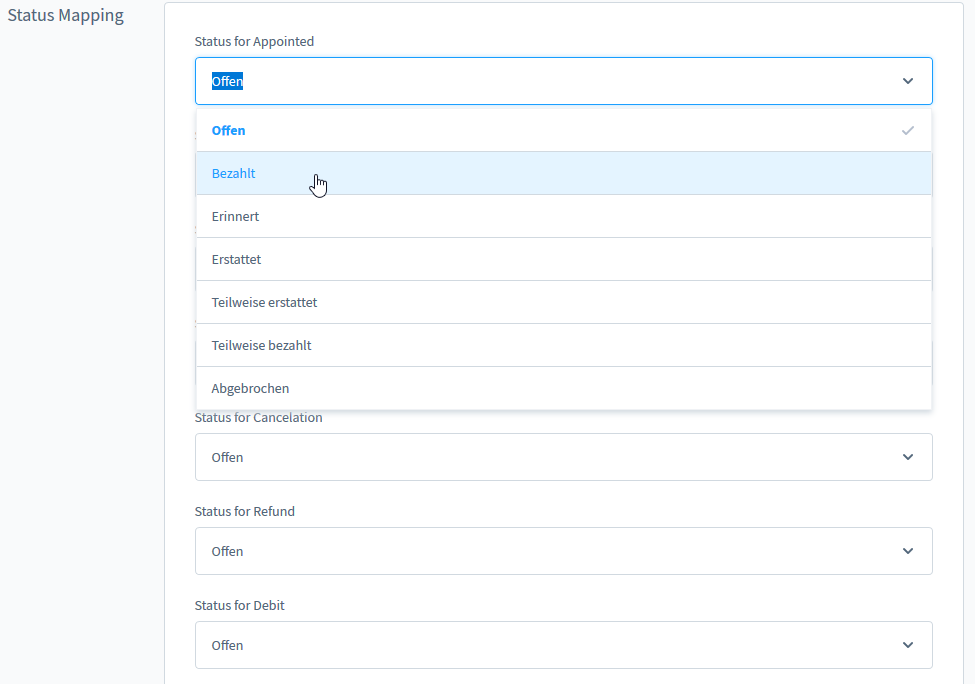The width and height of the screenshot is (975, 684).
Task: Click the highlighted Offen text in Appointed field
Action: (227, 81)
